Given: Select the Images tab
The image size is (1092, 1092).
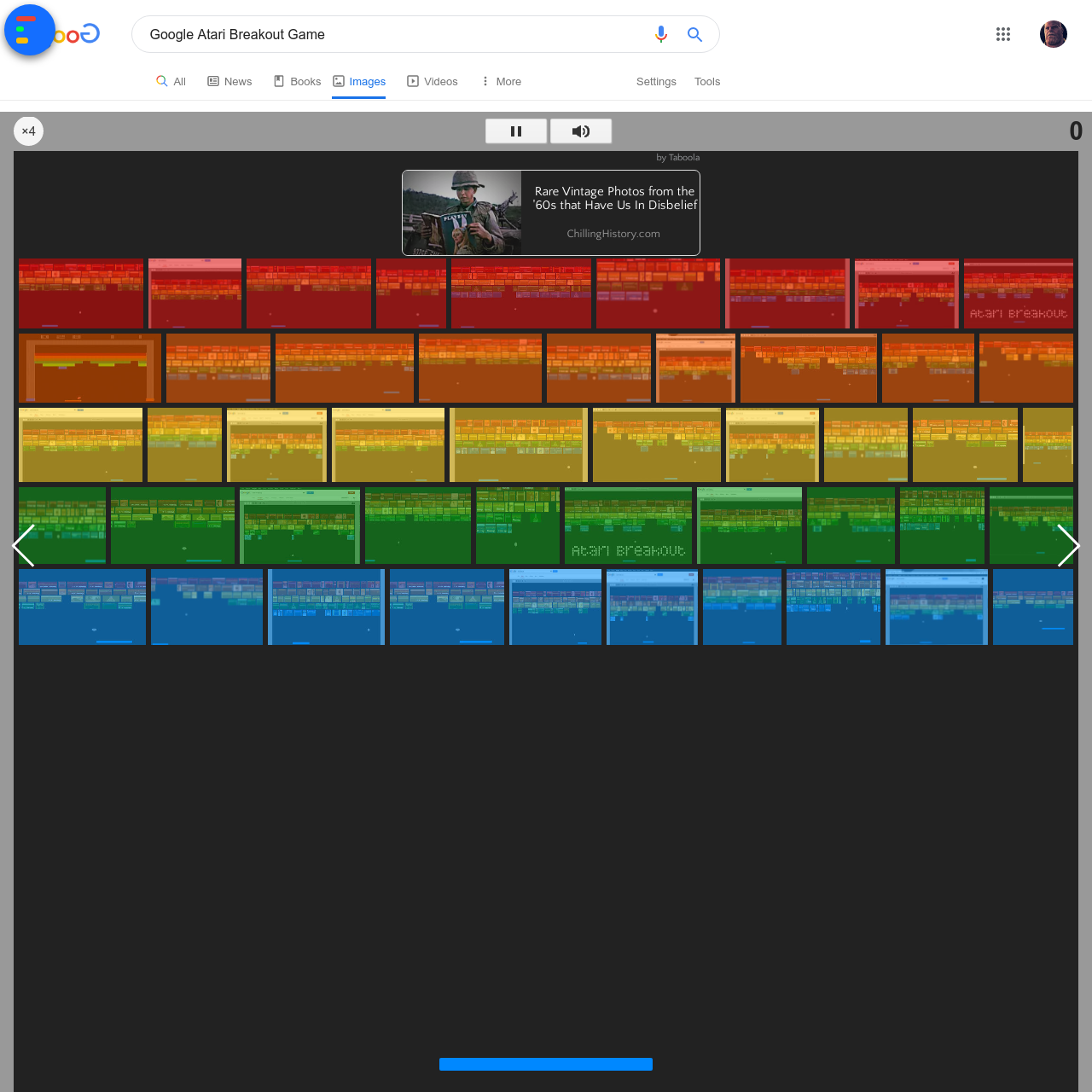Looking at the screenshot, I should coord(359,81).
